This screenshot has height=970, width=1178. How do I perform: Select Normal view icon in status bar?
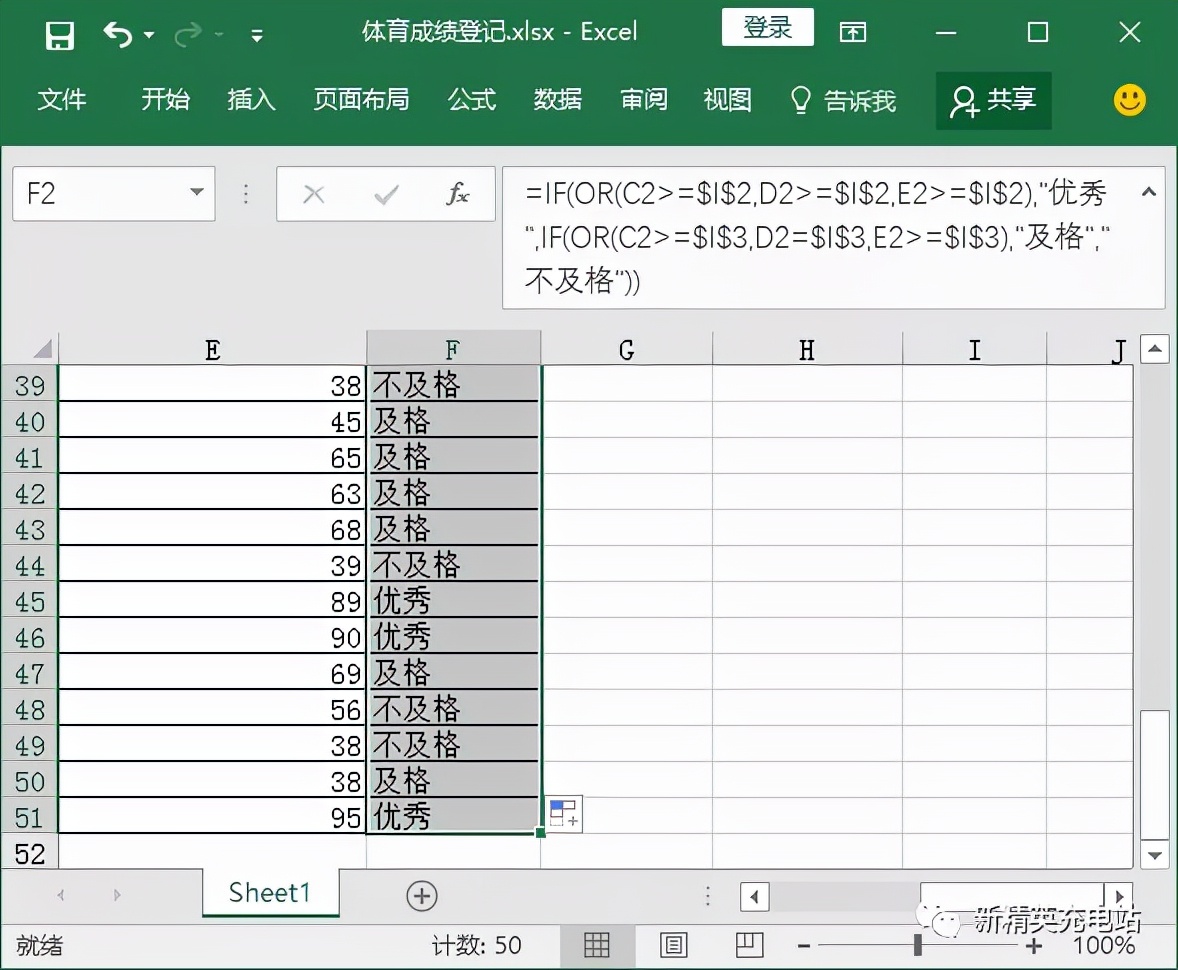click(x=597, y=944)
